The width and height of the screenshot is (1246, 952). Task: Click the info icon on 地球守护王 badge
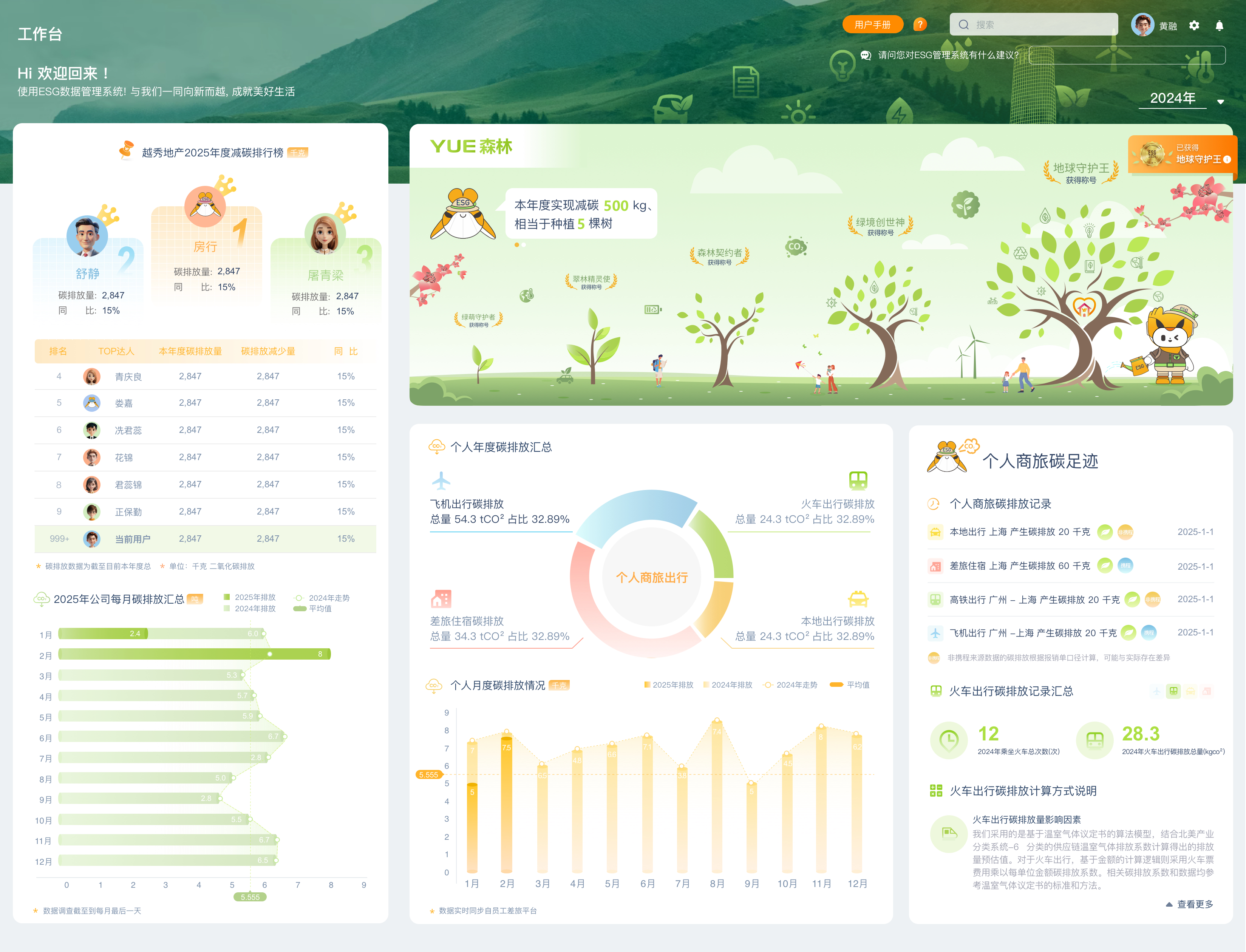(1227, 159)
